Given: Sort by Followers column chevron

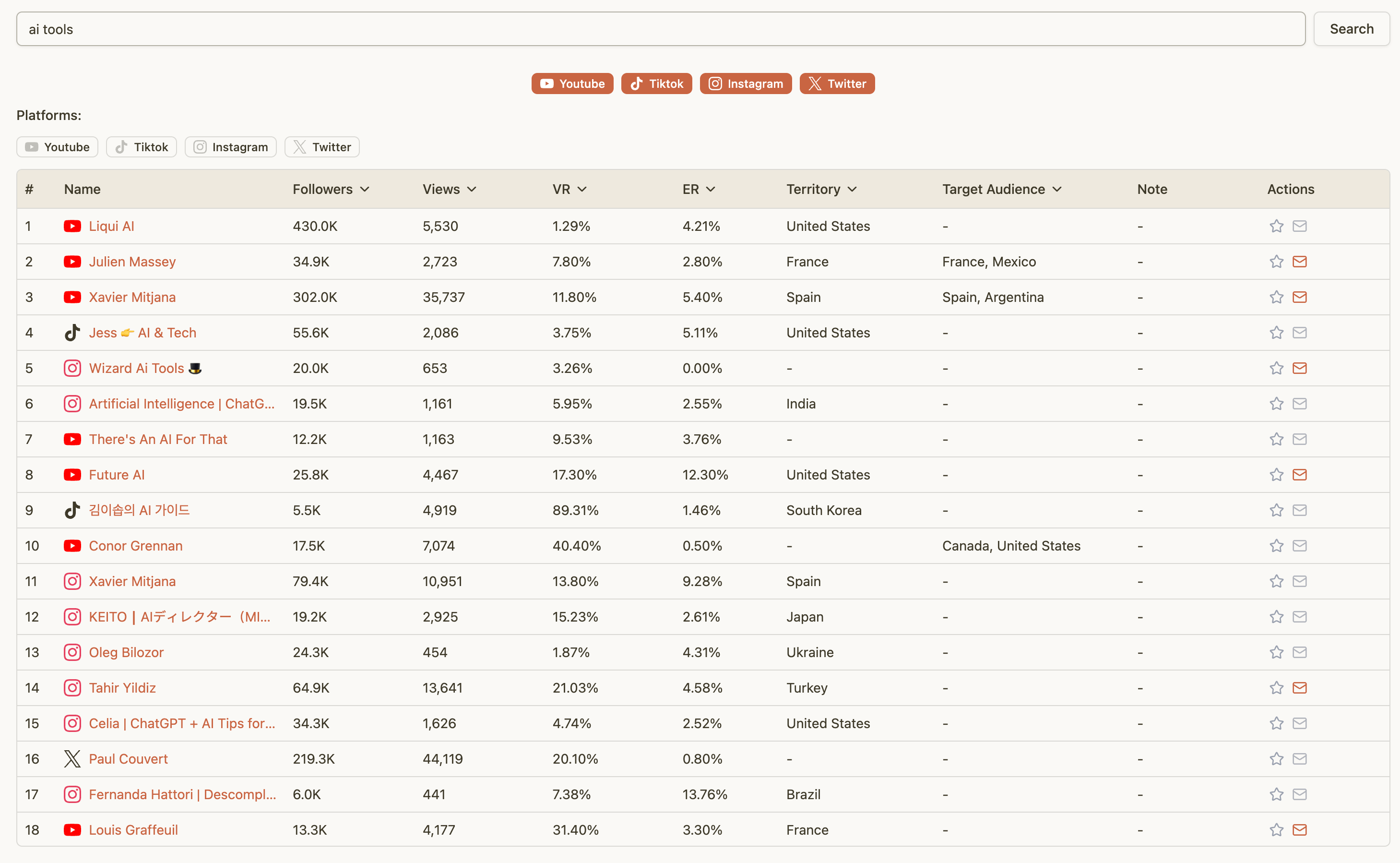Looking at the screenshot, I should click(x=365, y=189).
